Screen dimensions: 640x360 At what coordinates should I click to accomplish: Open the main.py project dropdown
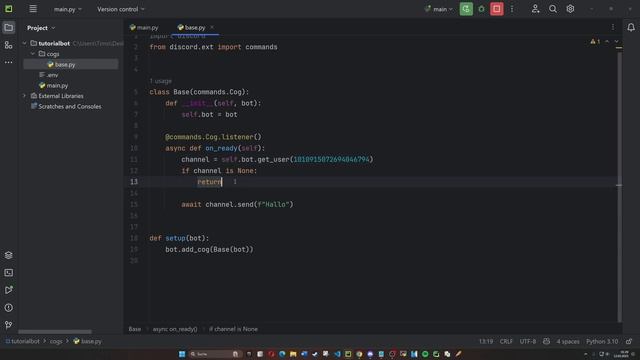[68, 9]
